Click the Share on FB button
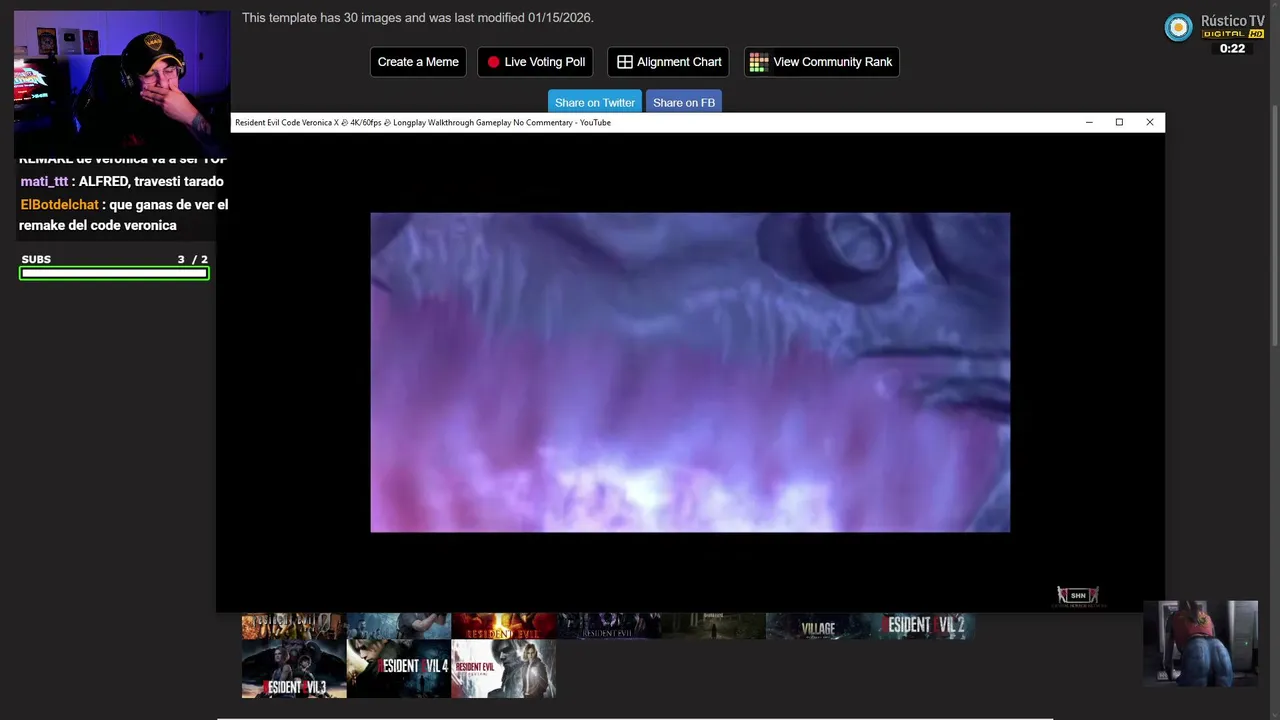1280x720 pixels. (x=684, y=102)
